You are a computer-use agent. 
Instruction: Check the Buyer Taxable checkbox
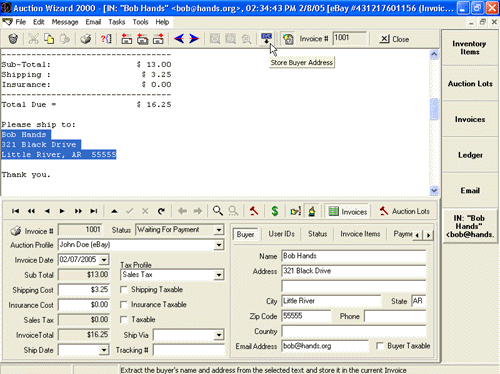[380, 346]
